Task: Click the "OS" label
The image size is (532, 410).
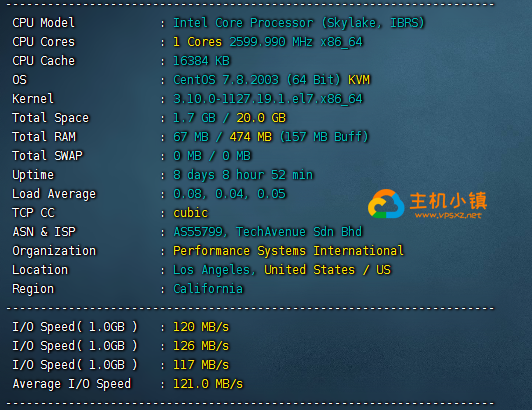Action: coord(19,80)
